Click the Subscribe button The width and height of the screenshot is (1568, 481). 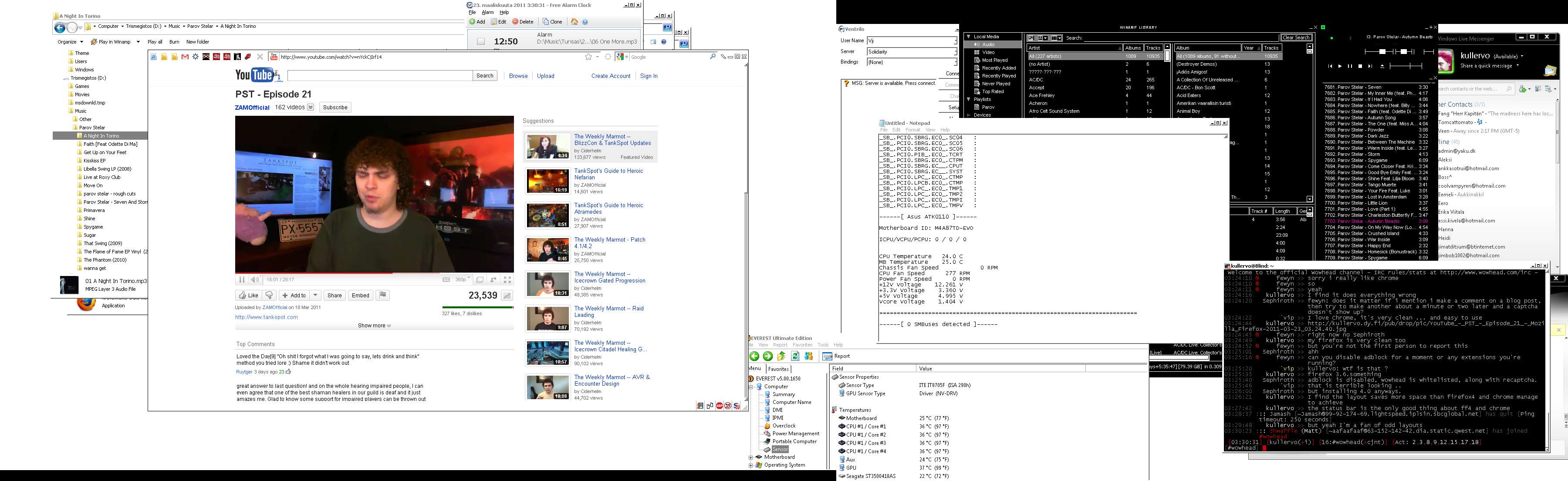click(x=335, y=108)
